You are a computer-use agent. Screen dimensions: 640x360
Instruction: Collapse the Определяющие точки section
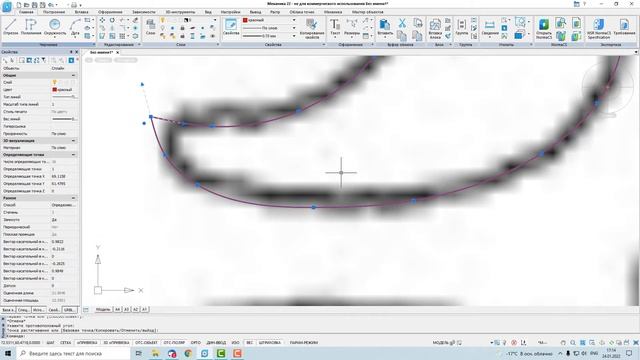[73, 155]
